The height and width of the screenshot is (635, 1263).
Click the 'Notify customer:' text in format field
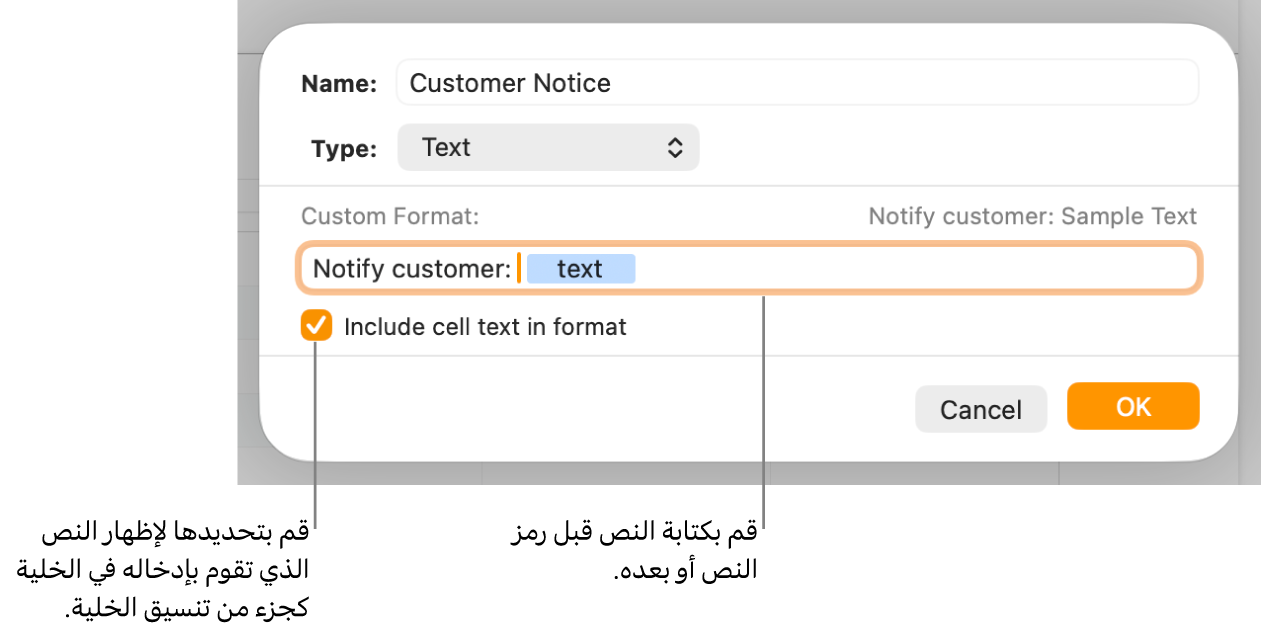(x=412, y=269)
